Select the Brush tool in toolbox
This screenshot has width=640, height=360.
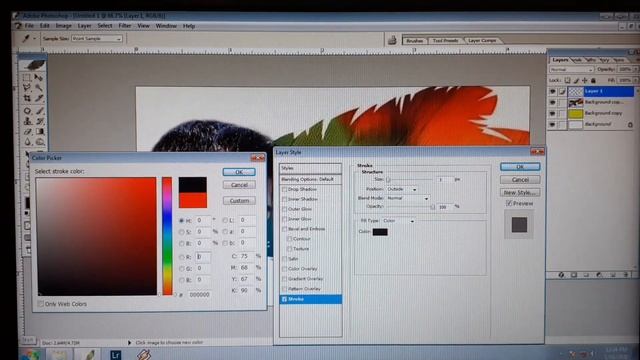(40, 111)
